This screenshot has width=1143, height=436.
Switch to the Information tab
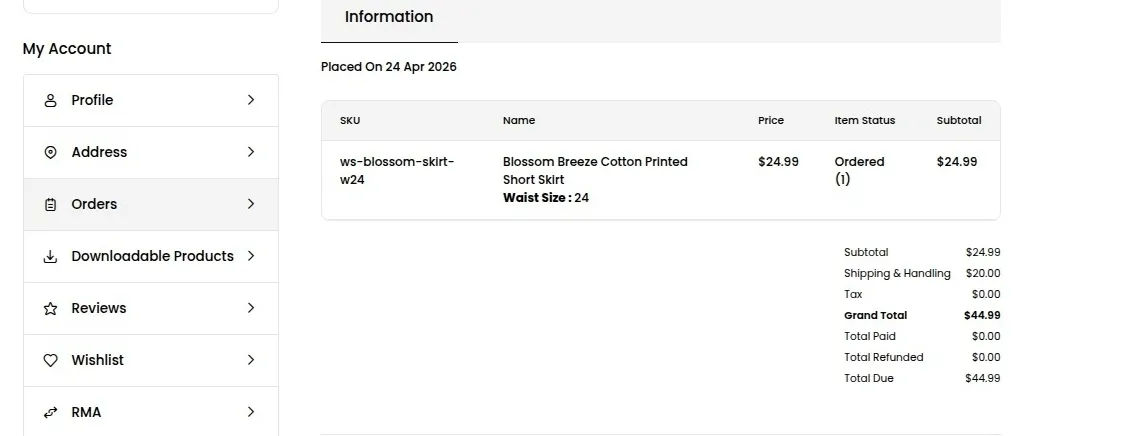[389, 17]
